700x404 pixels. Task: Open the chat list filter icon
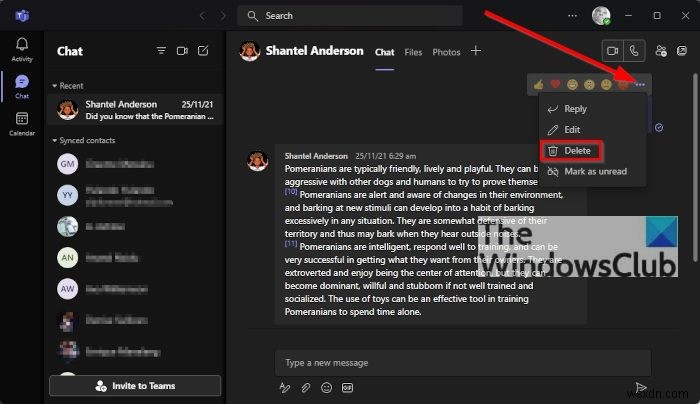[x=161, y=51]
